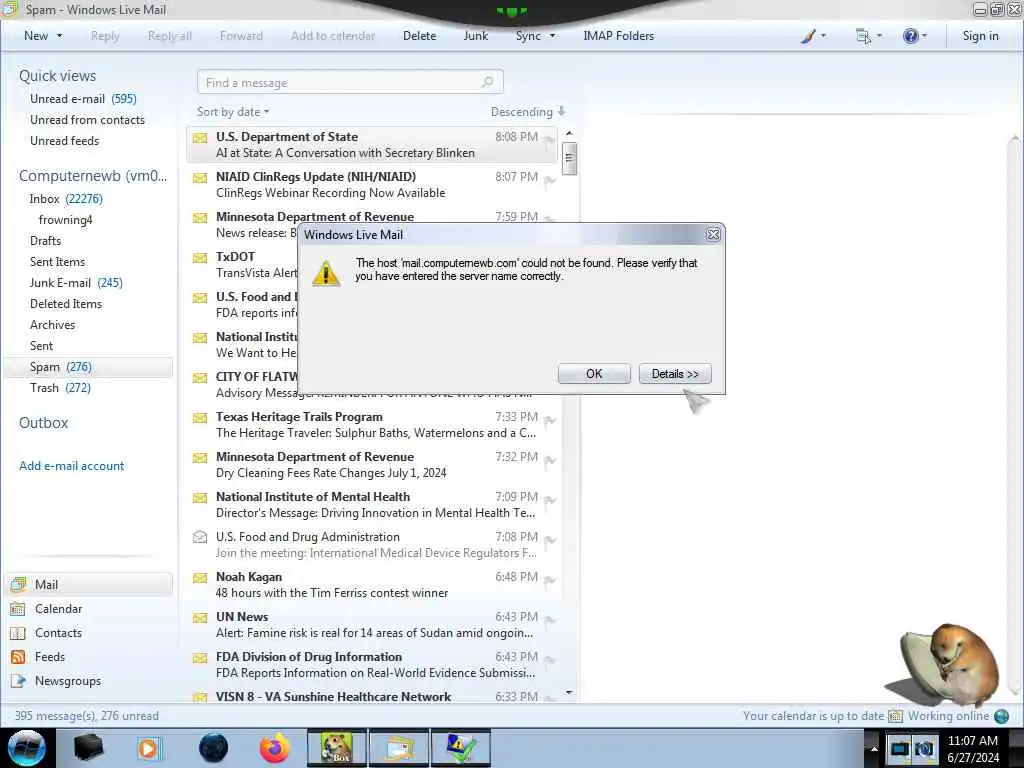Open the Help icon menu
1024x768 pixels.
pos(914,36)
